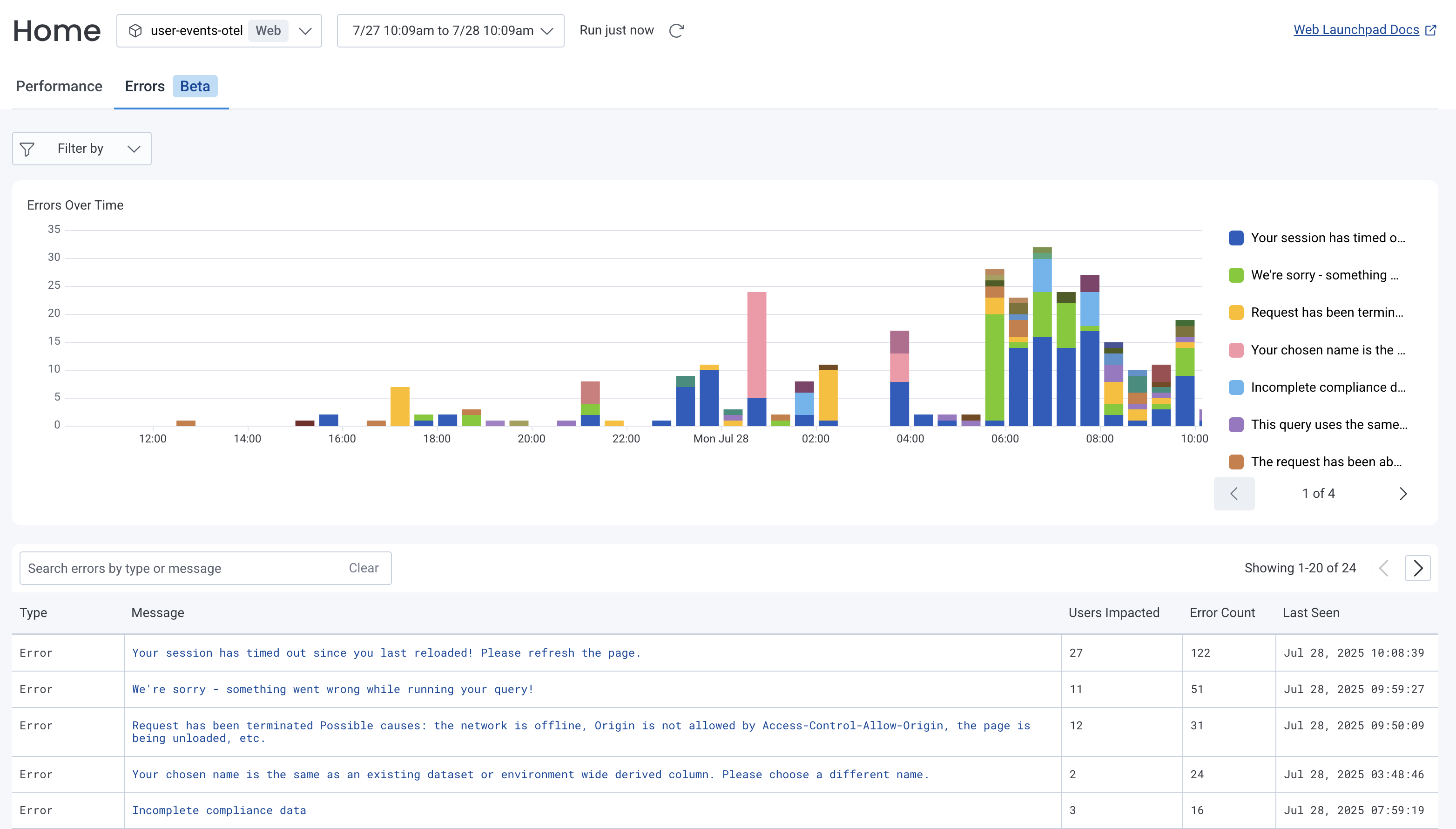
Task: Click the Showing 1-20 of 24 label
Action: tap(1300, 568)
